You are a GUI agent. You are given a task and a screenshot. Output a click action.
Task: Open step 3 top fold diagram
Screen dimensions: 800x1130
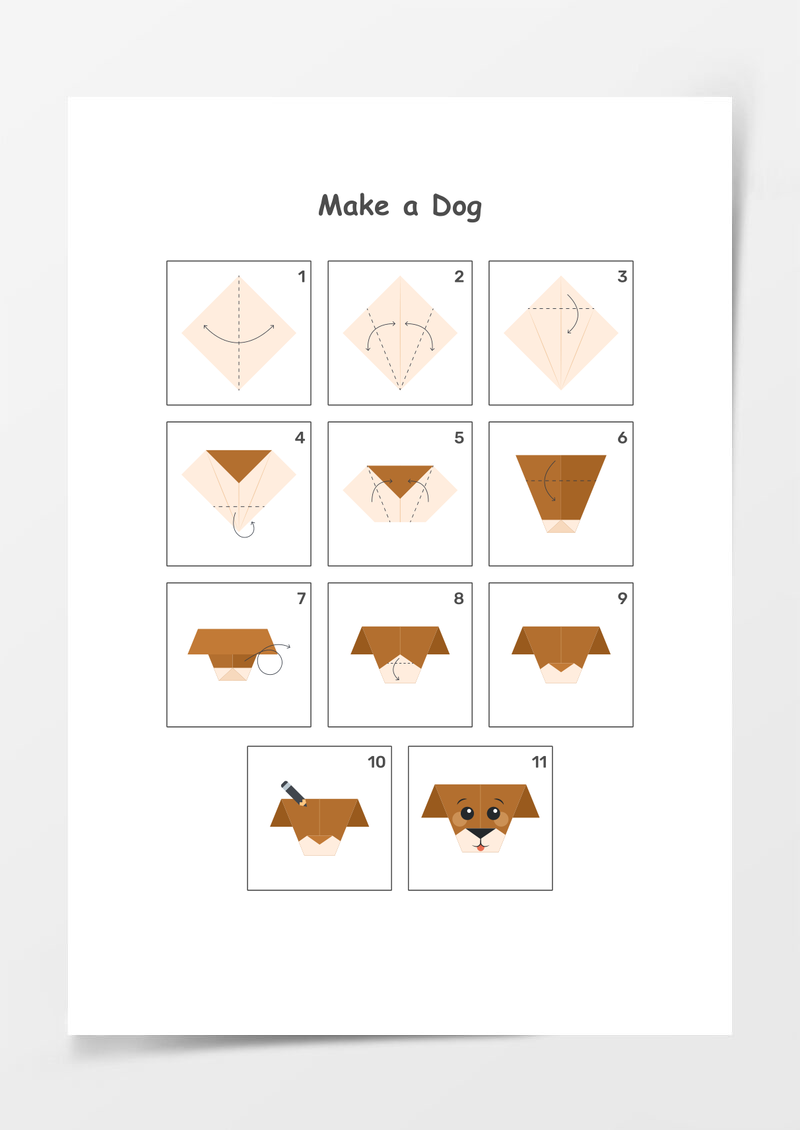click(561, 333)
